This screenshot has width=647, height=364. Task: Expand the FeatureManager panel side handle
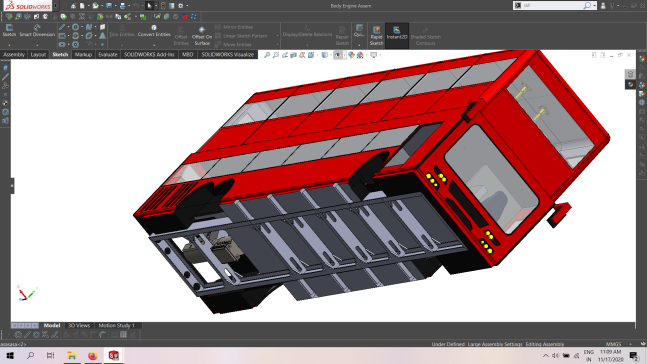click(12, 186)
